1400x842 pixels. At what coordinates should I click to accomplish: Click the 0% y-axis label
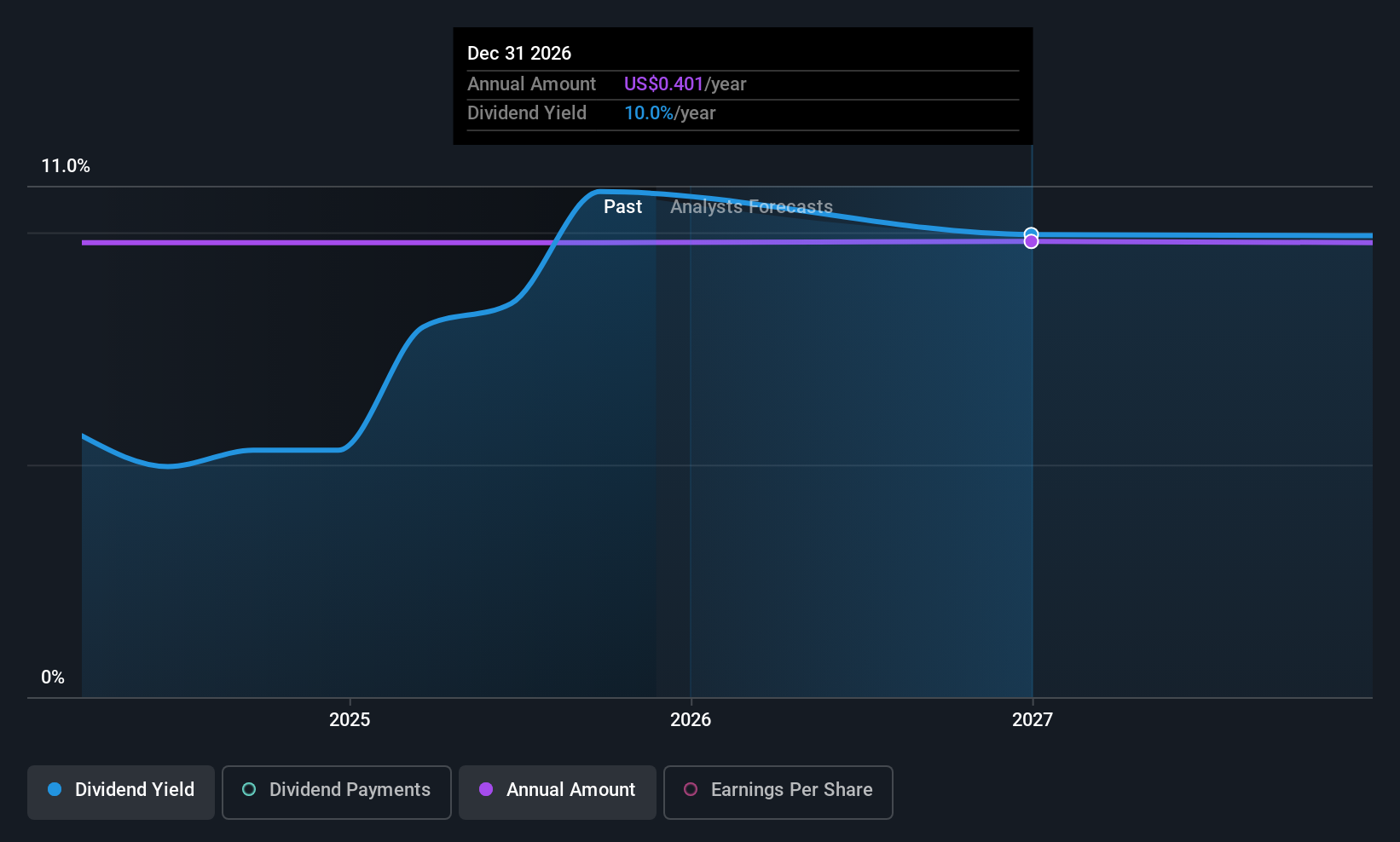tap(53, 677)
